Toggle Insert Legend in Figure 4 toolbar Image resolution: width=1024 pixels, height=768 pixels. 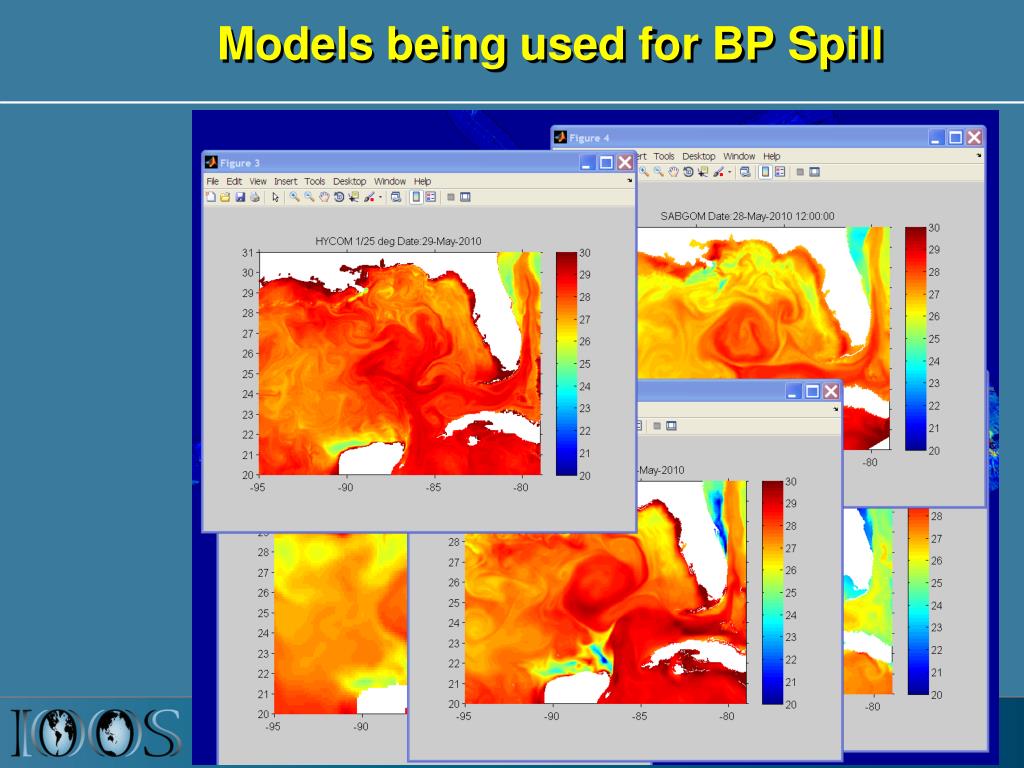pyautogui.click(x=780, y=172)
